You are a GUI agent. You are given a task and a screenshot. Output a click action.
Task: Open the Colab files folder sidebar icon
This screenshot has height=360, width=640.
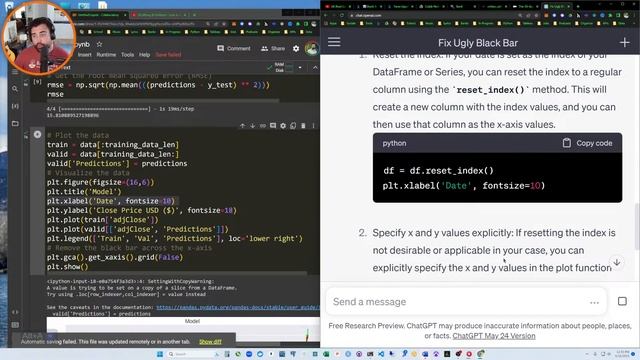tap(15, 123)
